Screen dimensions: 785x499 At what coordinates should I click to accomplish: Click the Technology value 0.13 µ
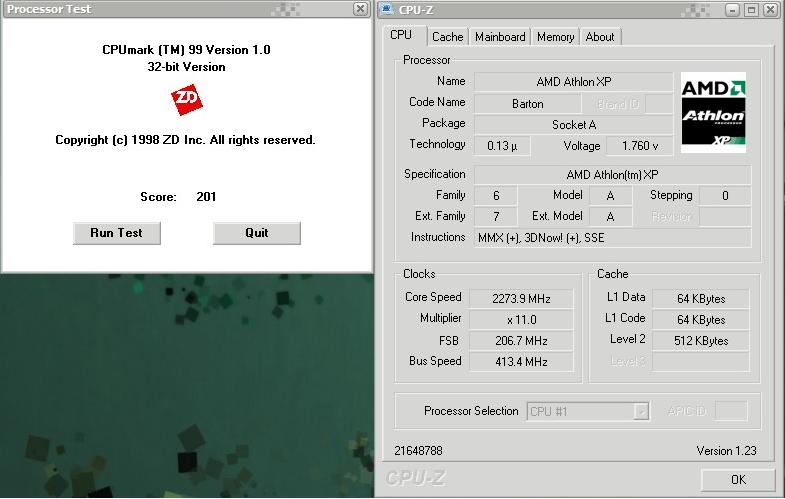(x=502, y=146)
